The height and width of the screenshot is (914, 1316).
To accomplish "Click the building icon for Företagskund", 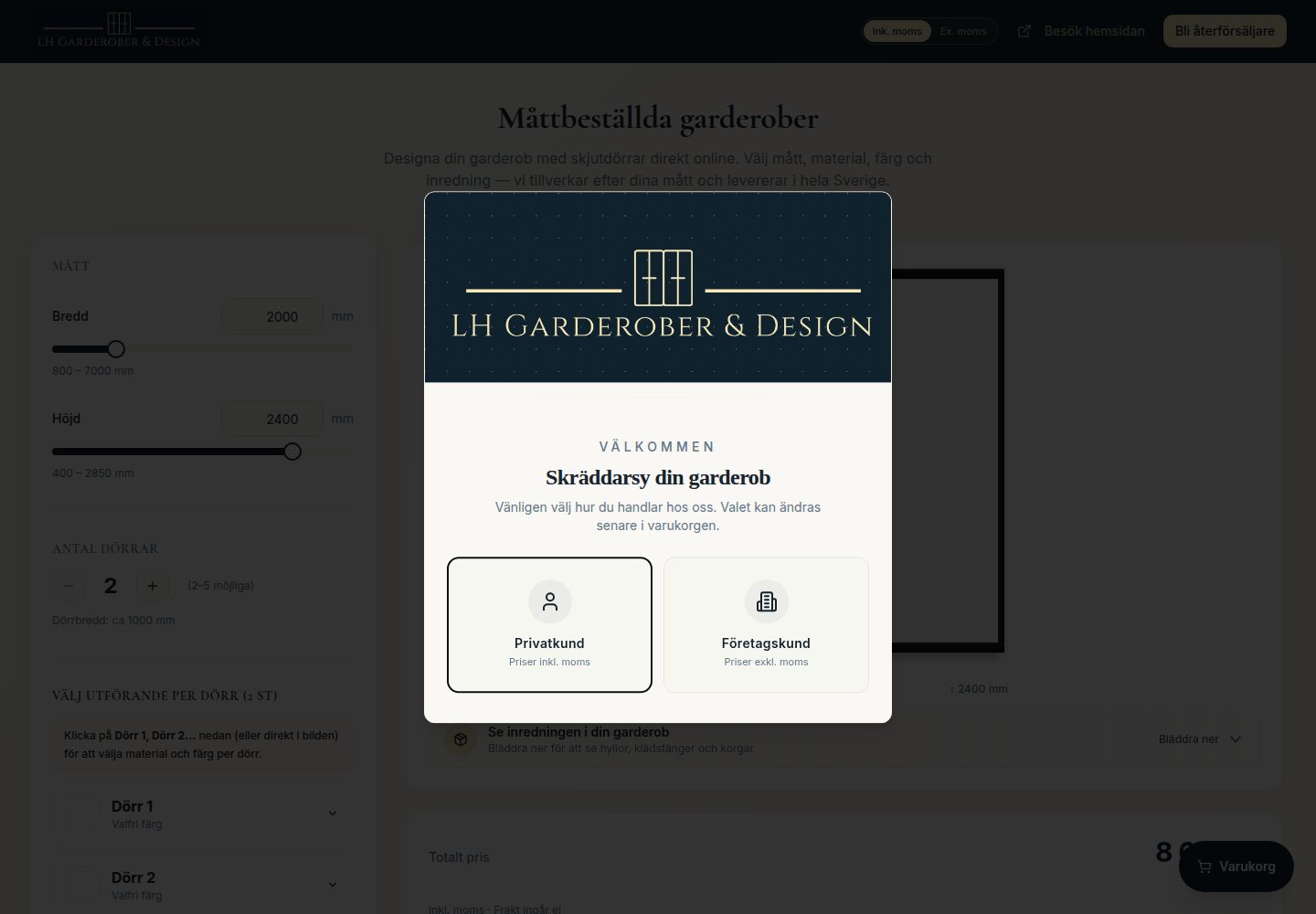I will (x=766, y=601).
